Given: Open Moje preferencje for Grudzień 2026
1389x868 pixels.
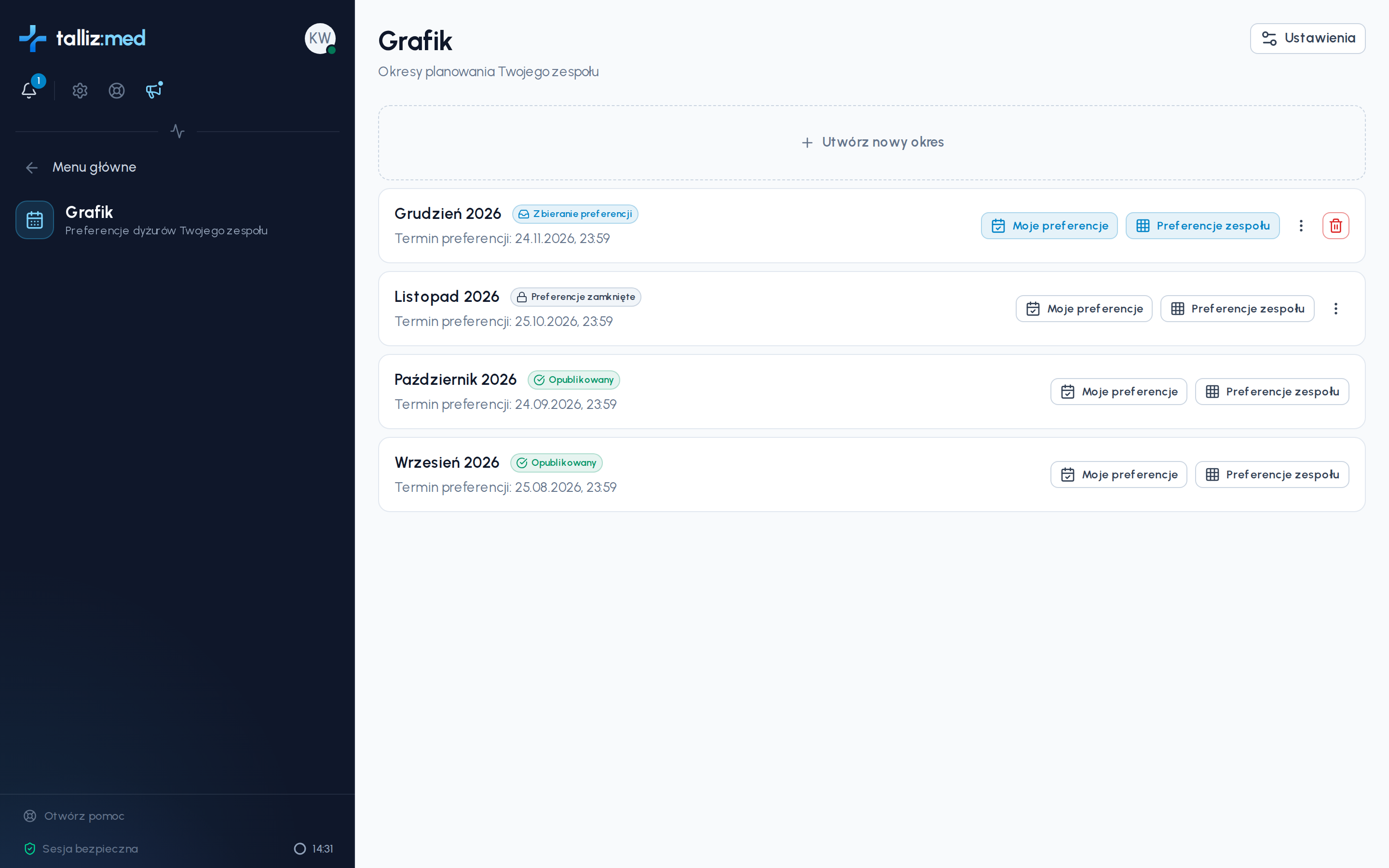Looking at the screenshot, I should tap(1049, 226).
